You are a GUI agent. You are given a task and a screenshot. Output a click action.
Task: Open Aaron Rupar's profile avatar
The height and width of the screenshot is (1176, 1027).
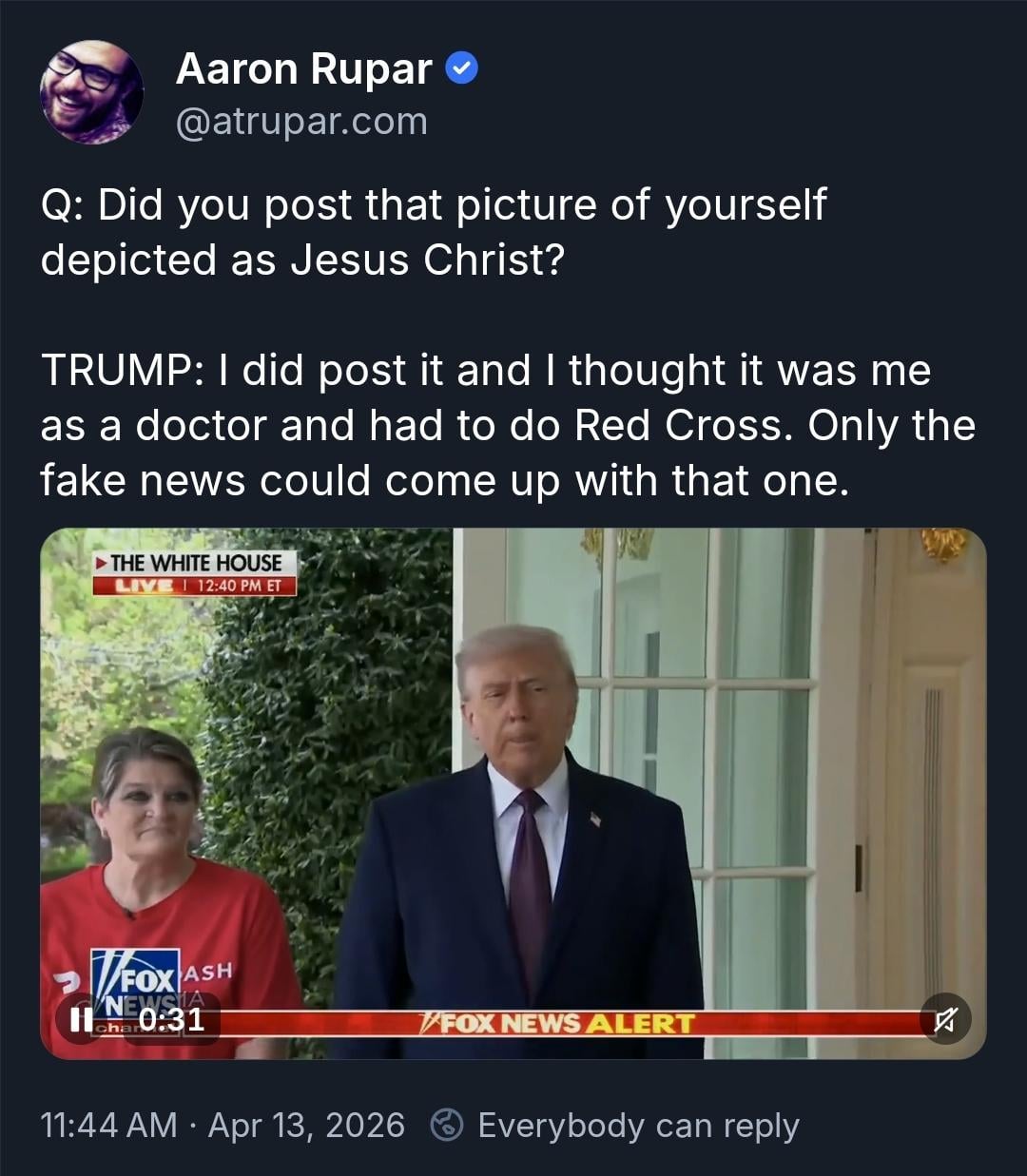coord(91,92)
